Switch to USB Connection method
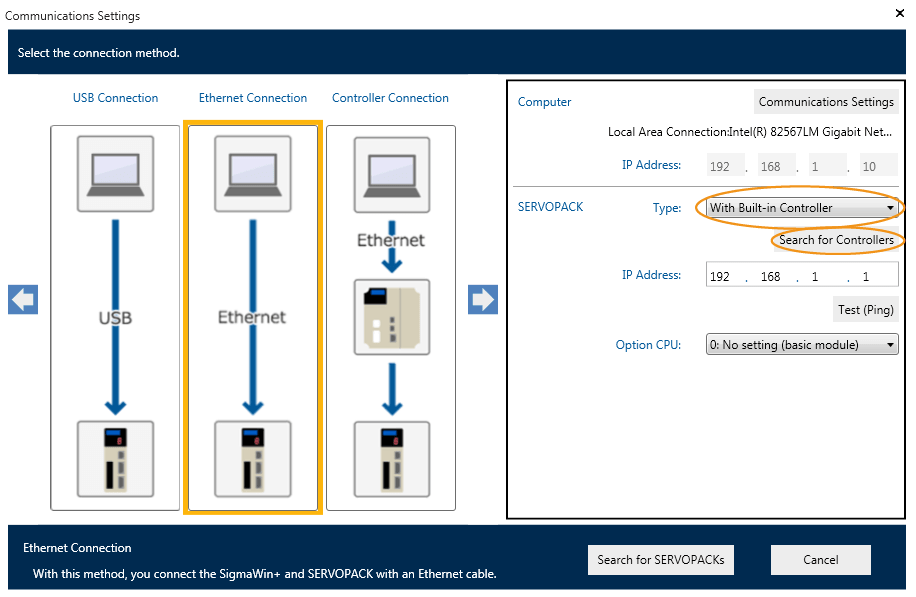This screenshot has width=916, height=597. 115,98
